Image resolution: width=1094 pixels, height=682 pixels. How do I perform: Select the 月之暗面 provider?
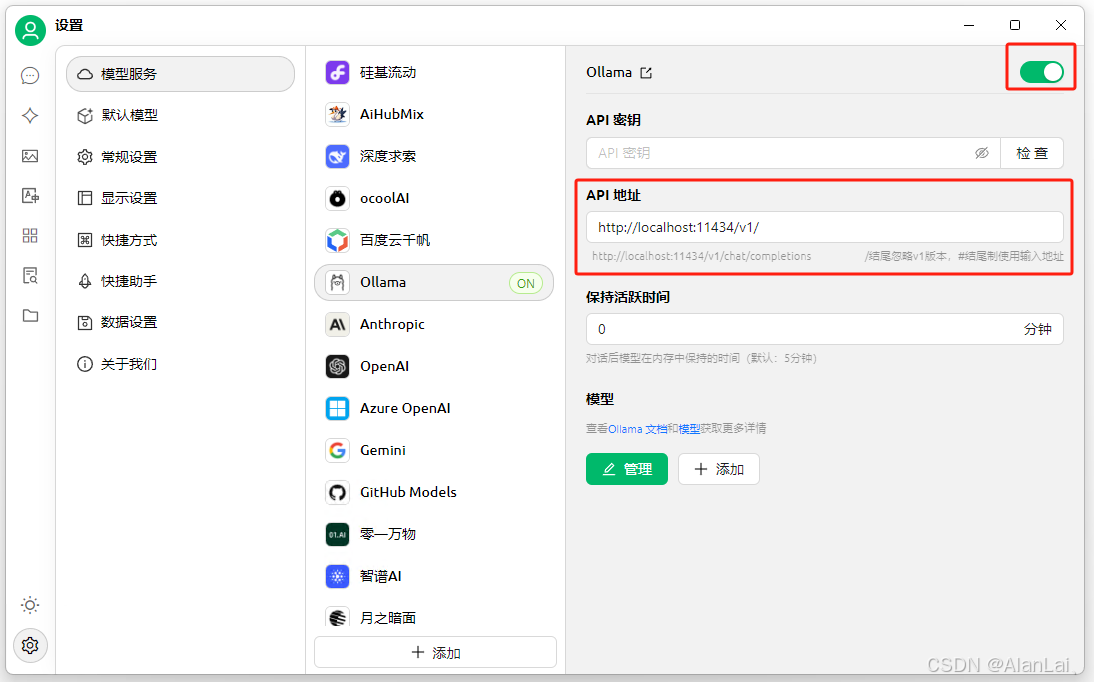(434, 617)
